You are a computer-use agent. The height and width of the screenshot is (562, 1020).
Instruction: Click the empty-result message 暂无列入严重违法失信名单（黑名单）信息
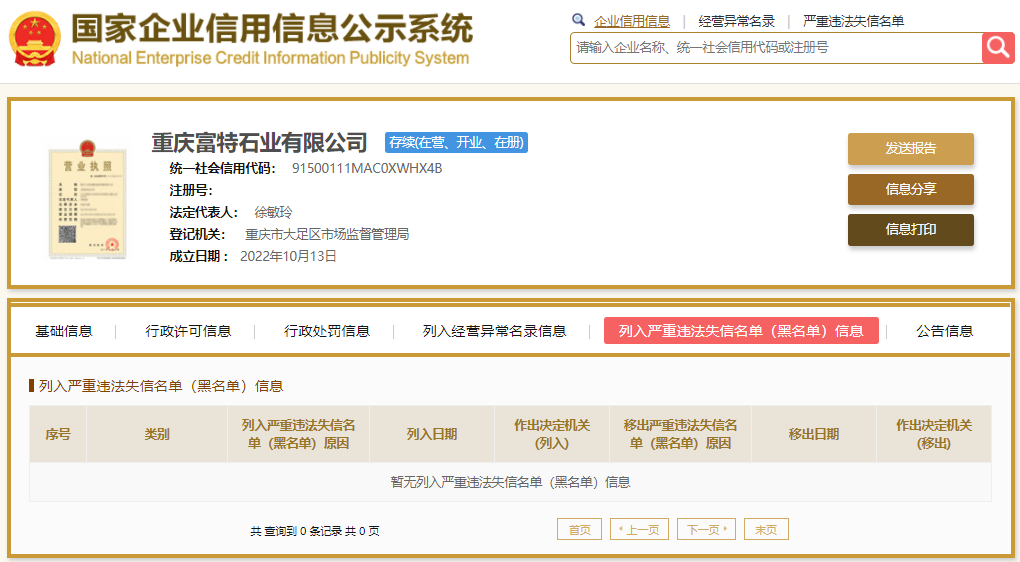[511, 482]
